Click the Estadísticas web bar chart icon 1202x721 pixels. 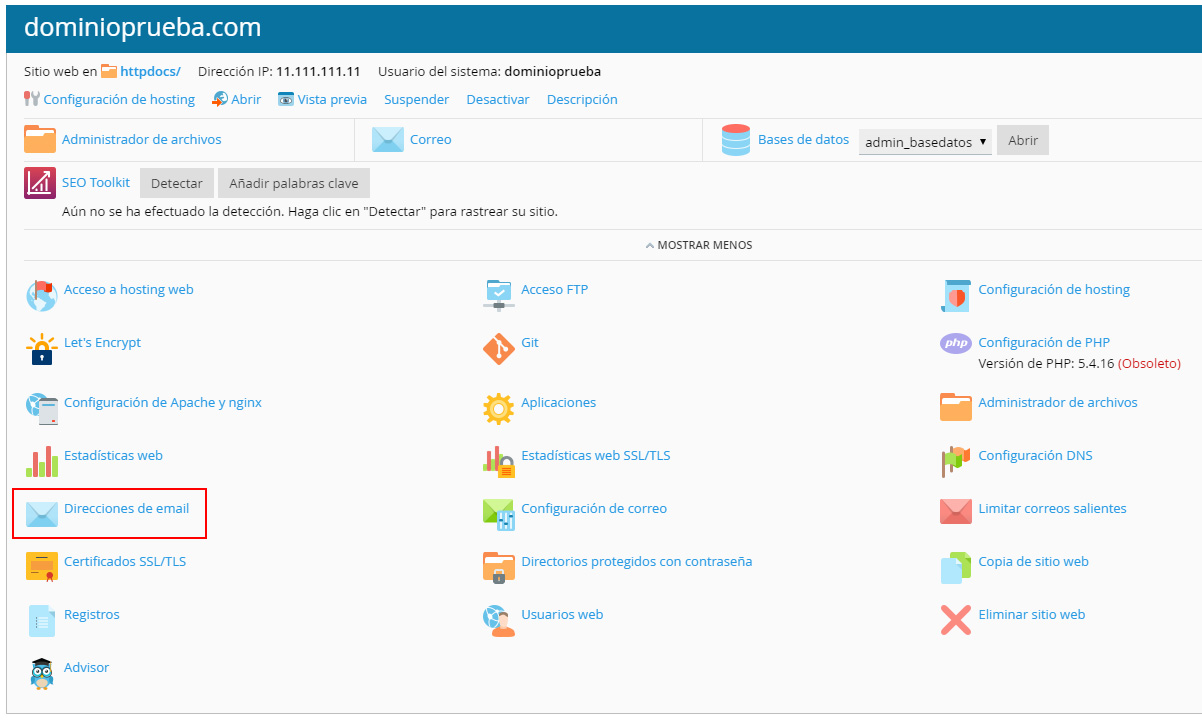pyautogui.click(x=41, y=461)
